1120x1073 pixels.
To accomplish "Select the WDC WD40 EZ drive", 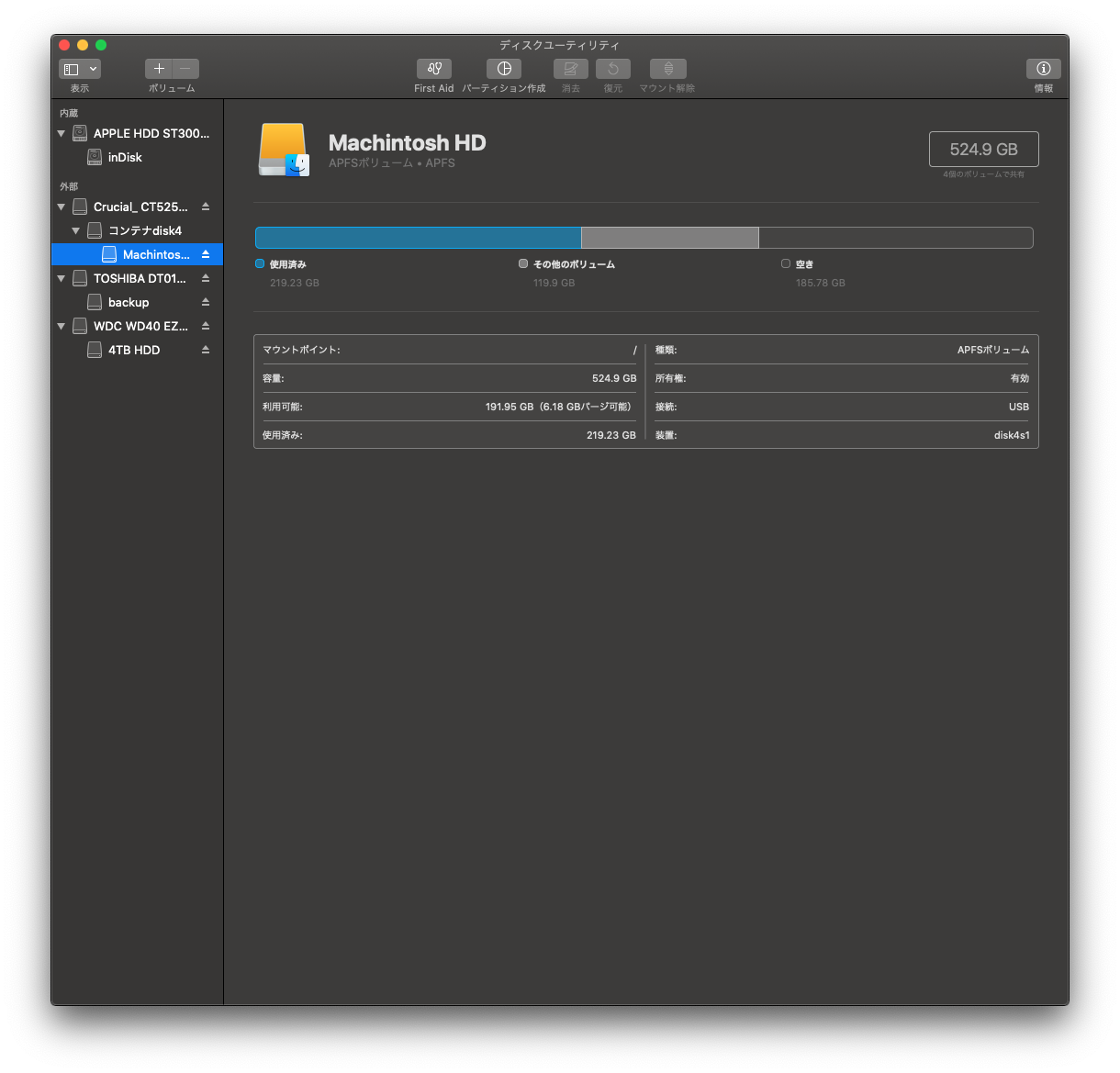I will [x=138, y=326].
